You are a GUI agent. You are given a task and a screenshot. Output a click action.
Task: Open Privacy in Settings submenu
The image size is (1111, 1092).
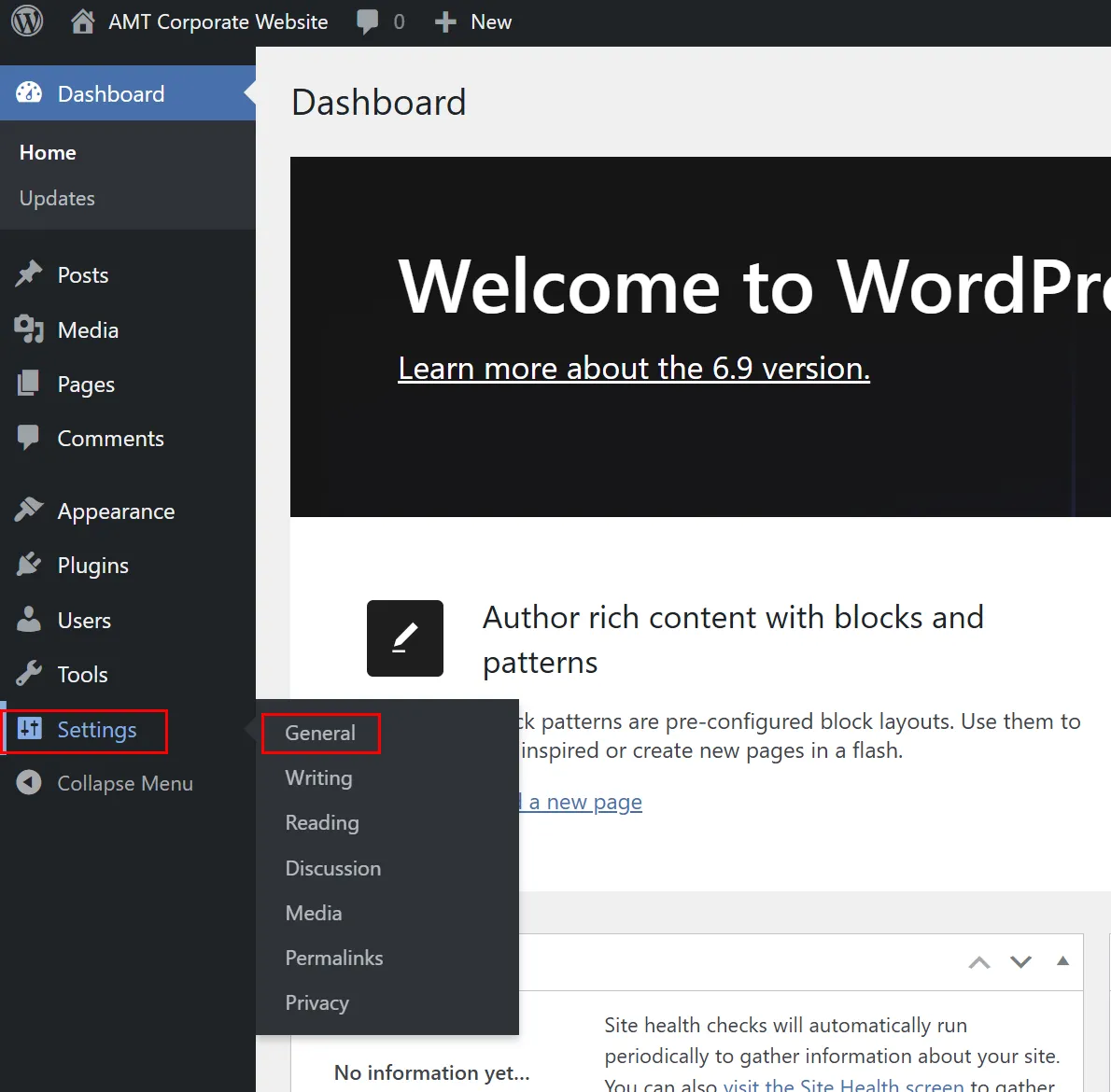(x=316, y=1002)
